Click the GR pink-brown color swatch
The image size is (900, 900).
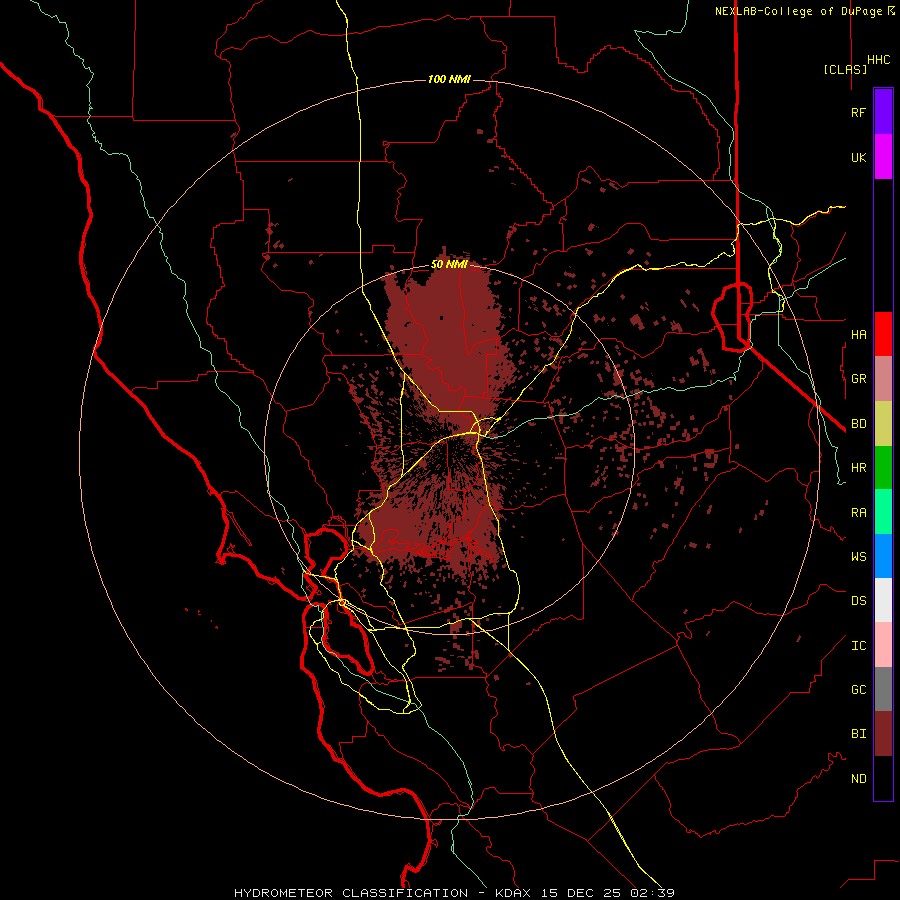(x=883, y=379)
